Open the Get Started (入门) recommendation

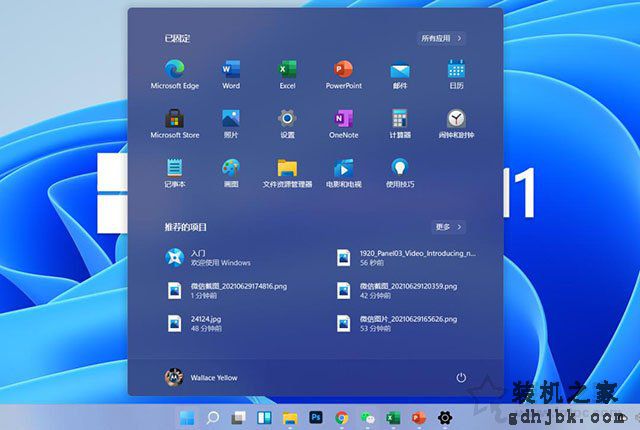208,258
